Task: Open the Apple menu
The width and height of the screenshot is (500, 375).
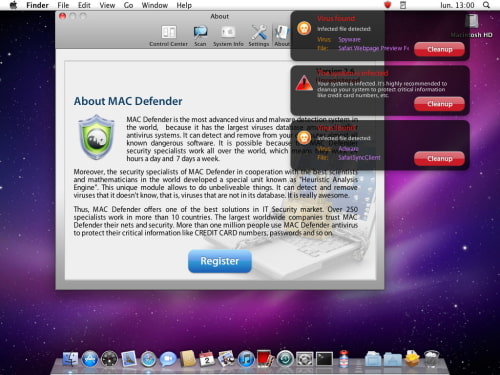Action: [x=13, y=5]
